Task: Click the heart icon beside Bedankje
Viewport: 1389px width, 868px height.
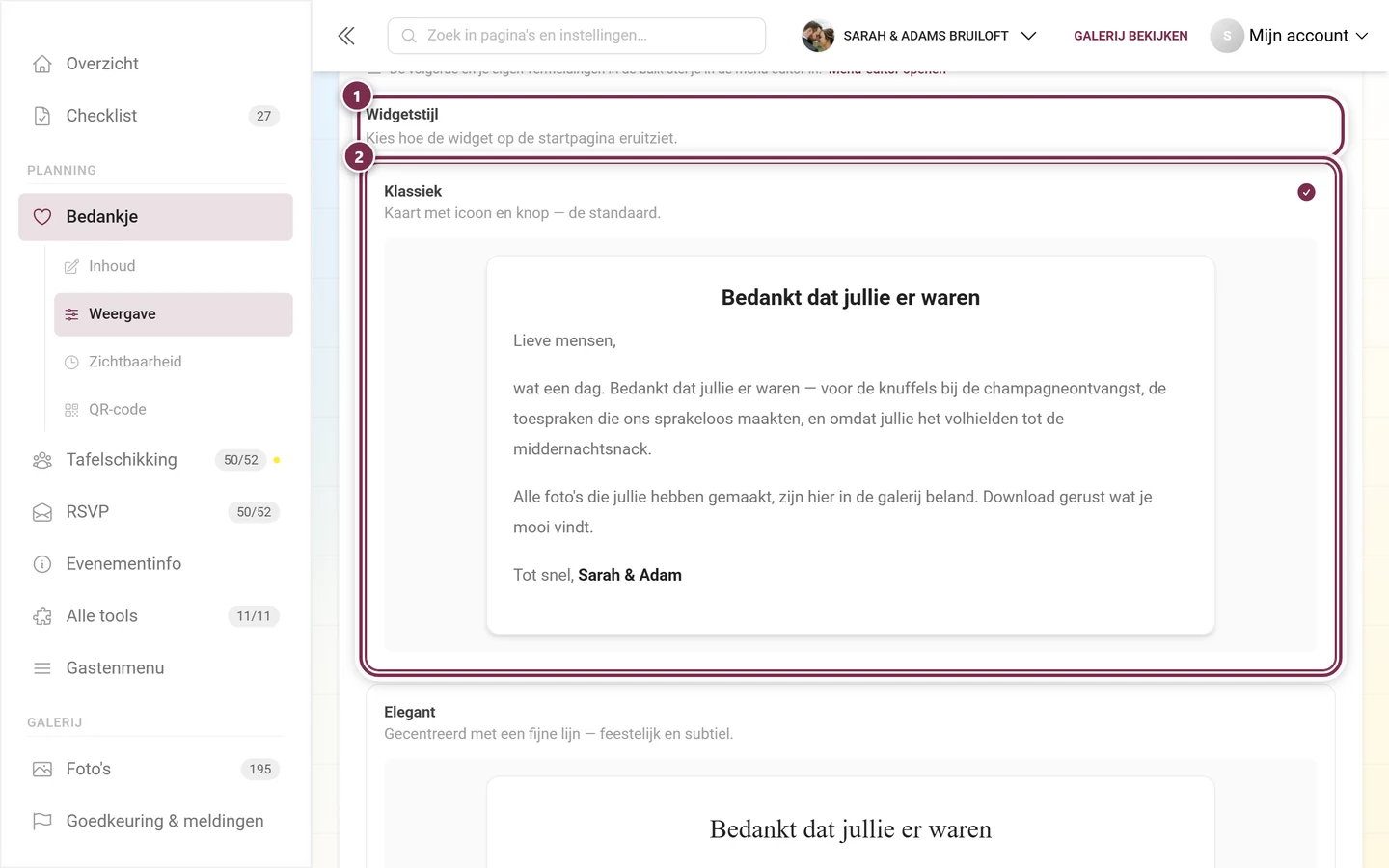Action: (42, 217)
